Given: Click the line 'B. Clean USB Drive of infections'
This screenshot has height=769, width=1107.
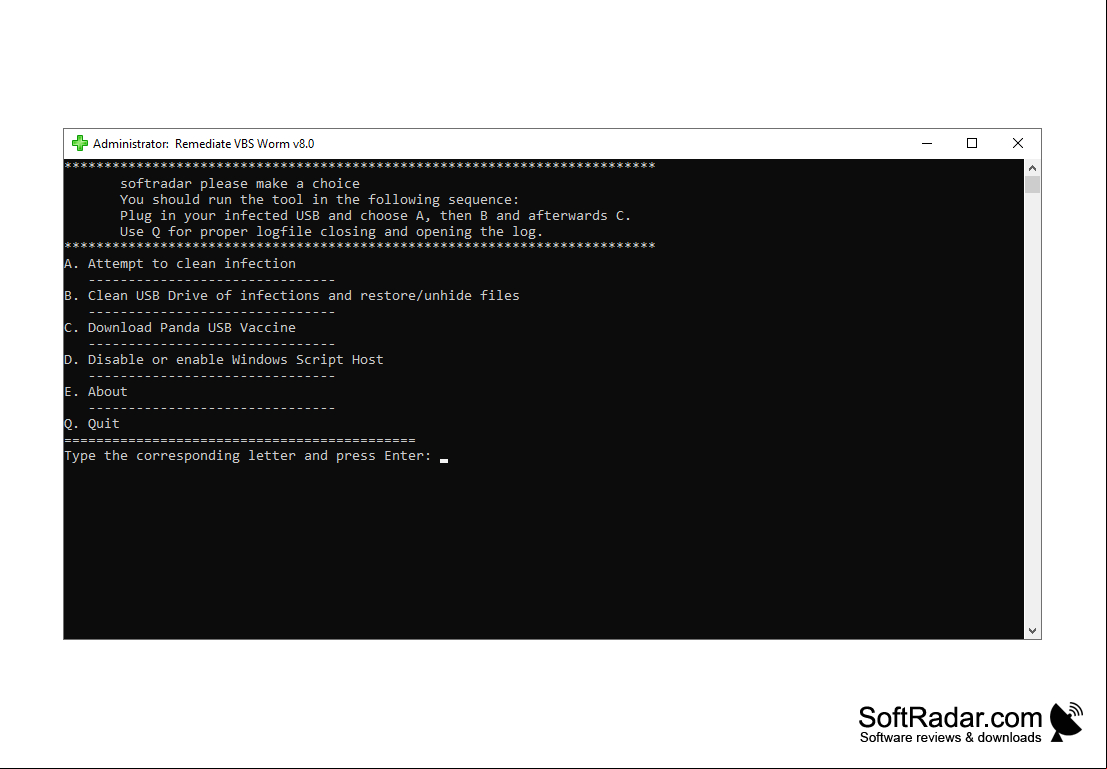Looking at the screenshot, I should [x=292, y=295].
